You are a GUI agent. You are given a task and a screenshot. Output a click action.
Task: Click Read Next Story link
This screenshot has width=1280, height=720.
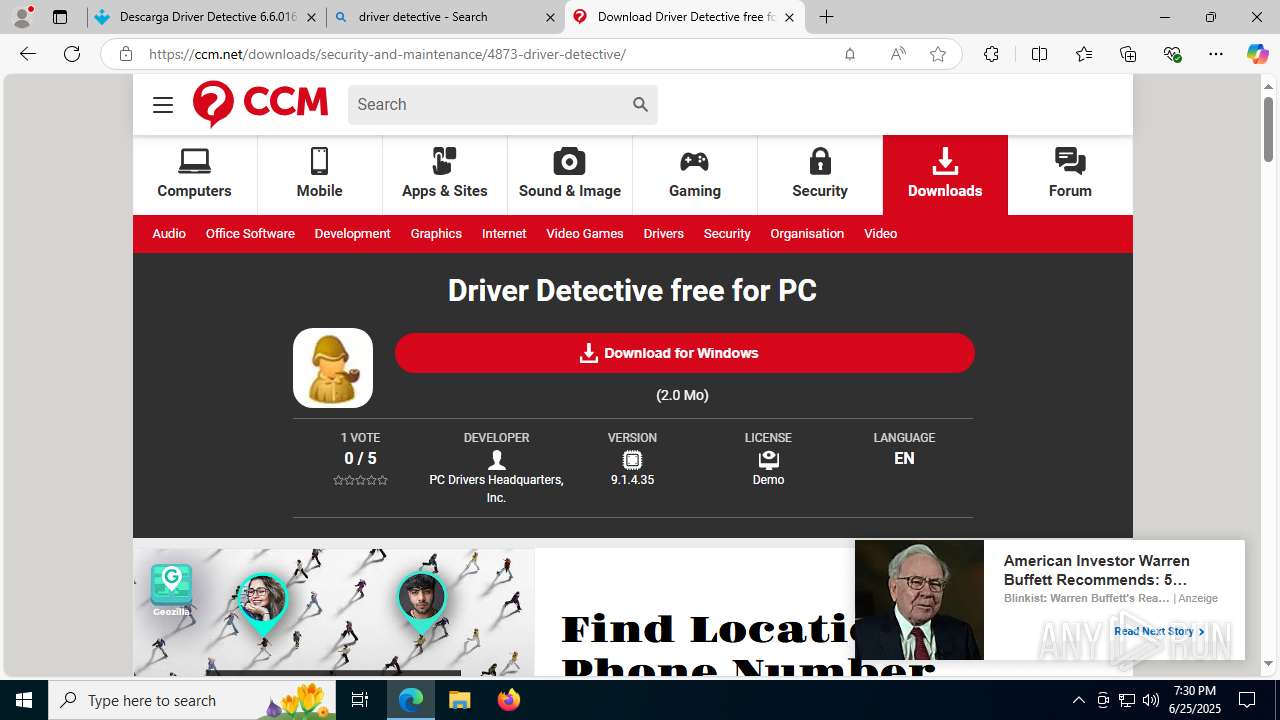pos(1158,631)
